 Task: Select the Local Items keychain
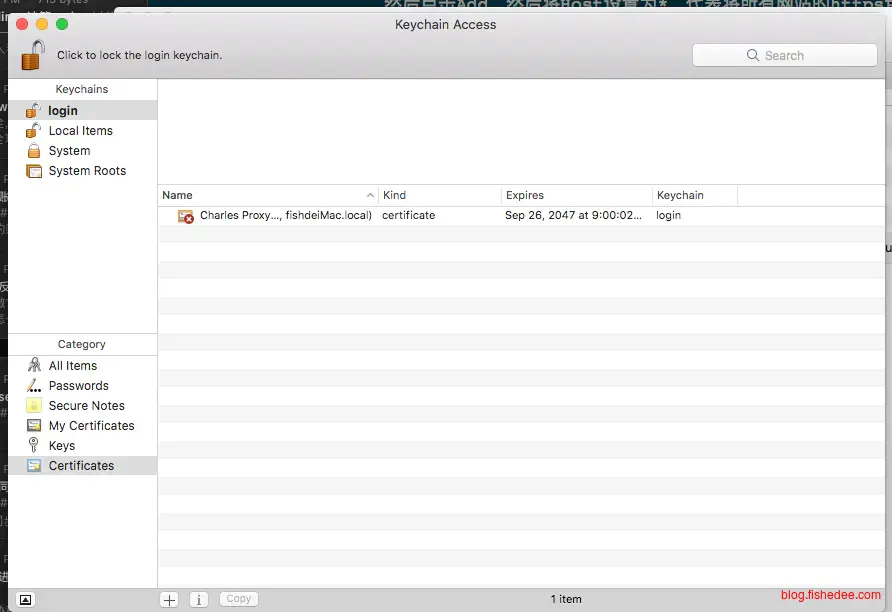pyautogui.click(x=80, y=131)
